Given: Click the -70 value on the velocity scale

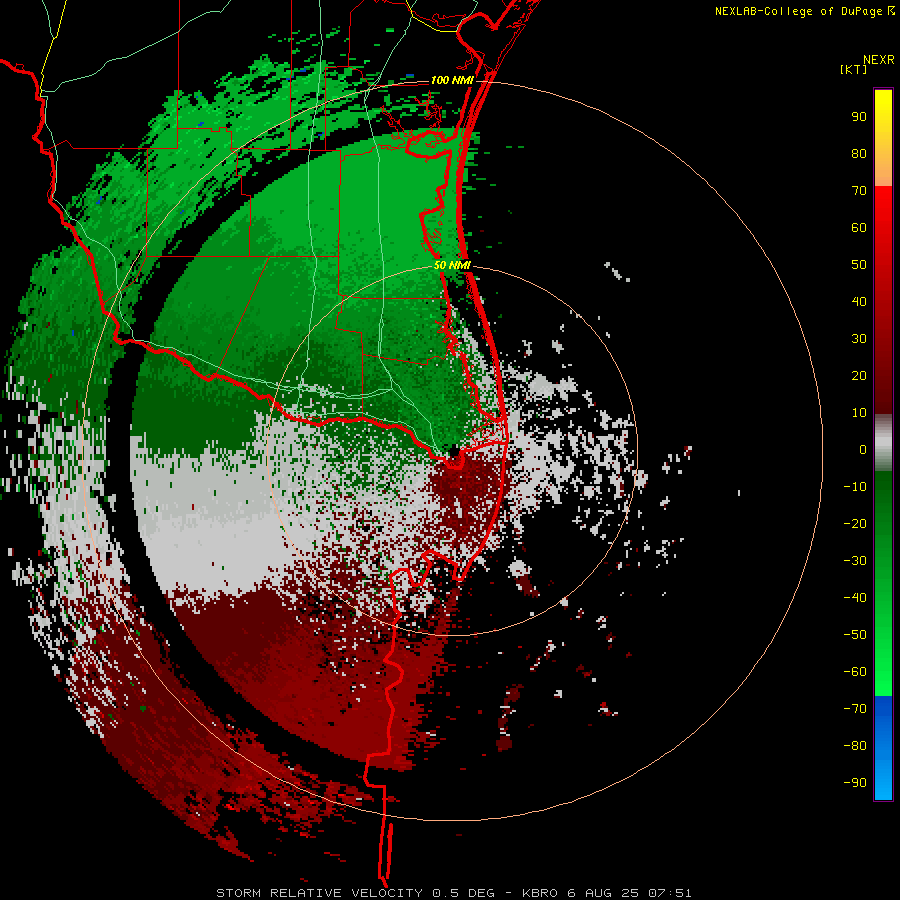Looking at the screenshot, I should (855, 708).
